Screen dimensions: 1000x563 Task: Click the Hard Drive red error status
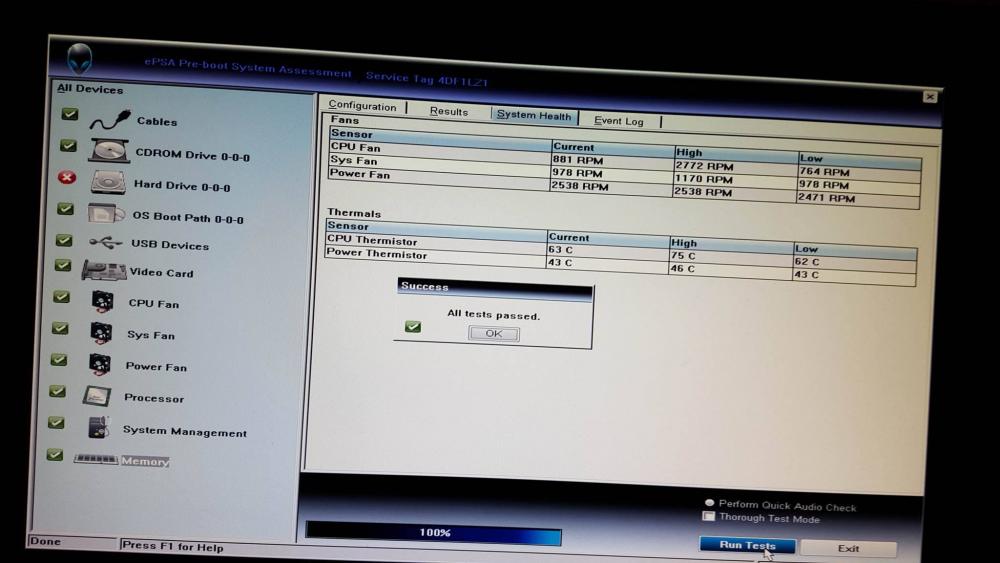click(67, 178)
